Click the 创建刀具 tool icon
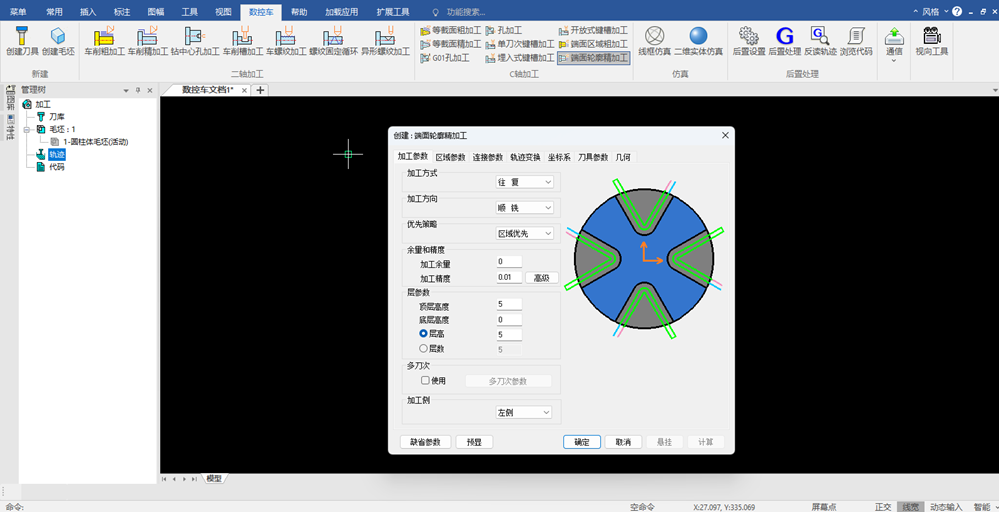This screenshot has height=512, width=999. pos(22,36)
